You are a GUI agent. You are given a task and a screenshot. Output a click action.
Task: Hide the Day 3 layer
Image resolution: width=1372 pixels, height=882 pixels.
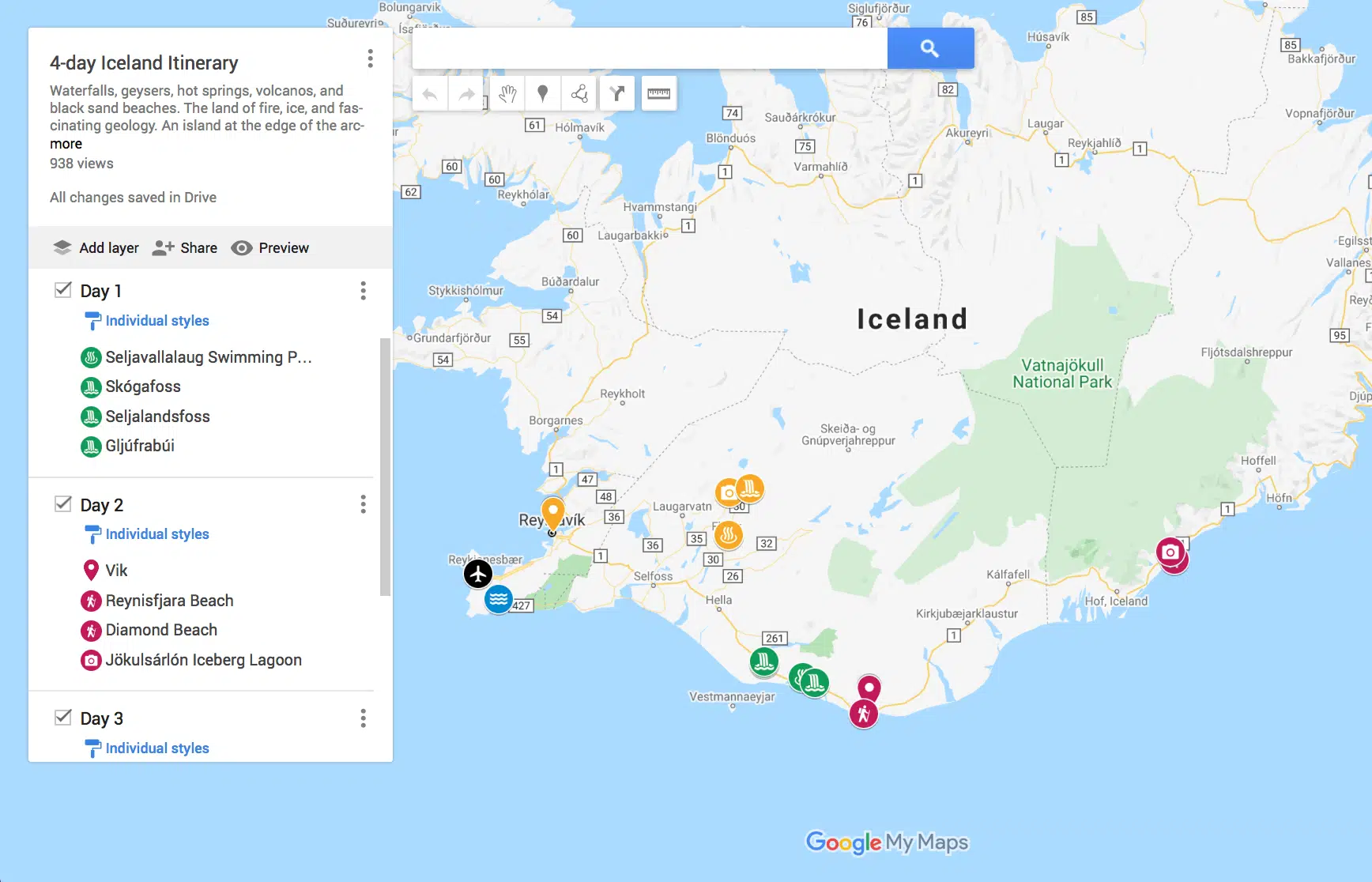[x=63, y=718]
